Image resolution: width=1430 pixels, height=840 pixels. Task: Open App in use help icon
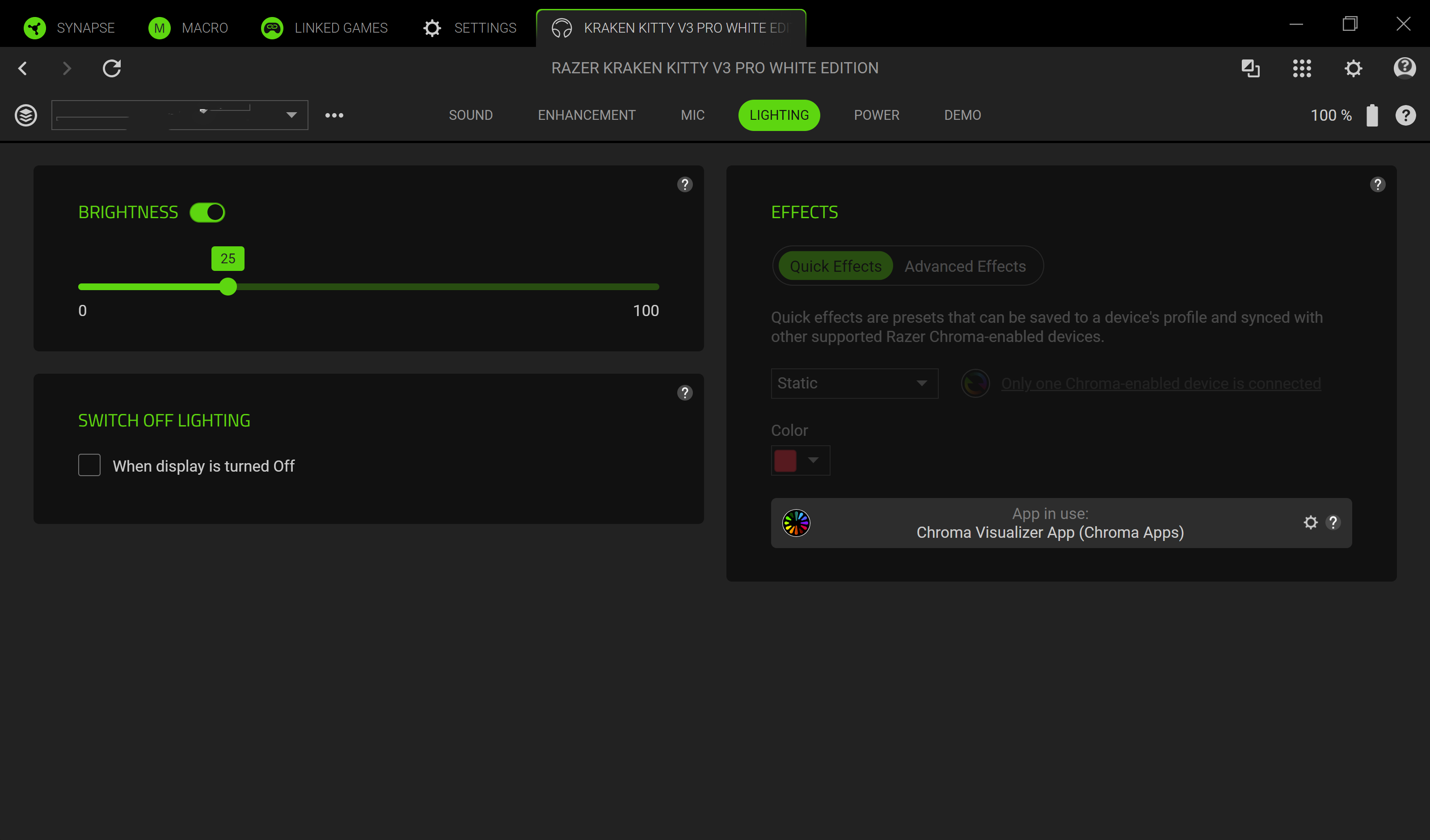[x=1333, y=522]
